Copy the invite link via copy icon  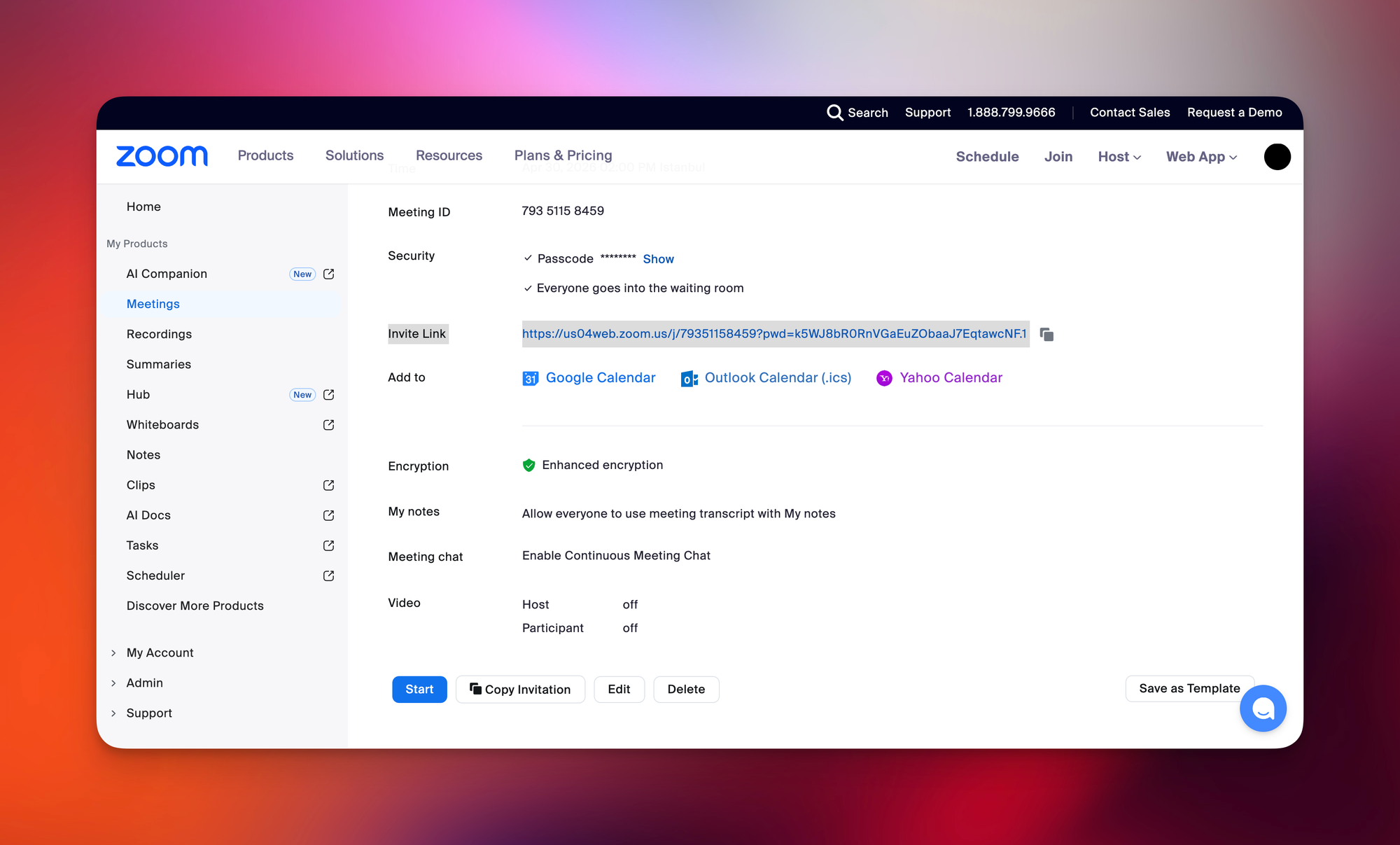click(1046, 335)
